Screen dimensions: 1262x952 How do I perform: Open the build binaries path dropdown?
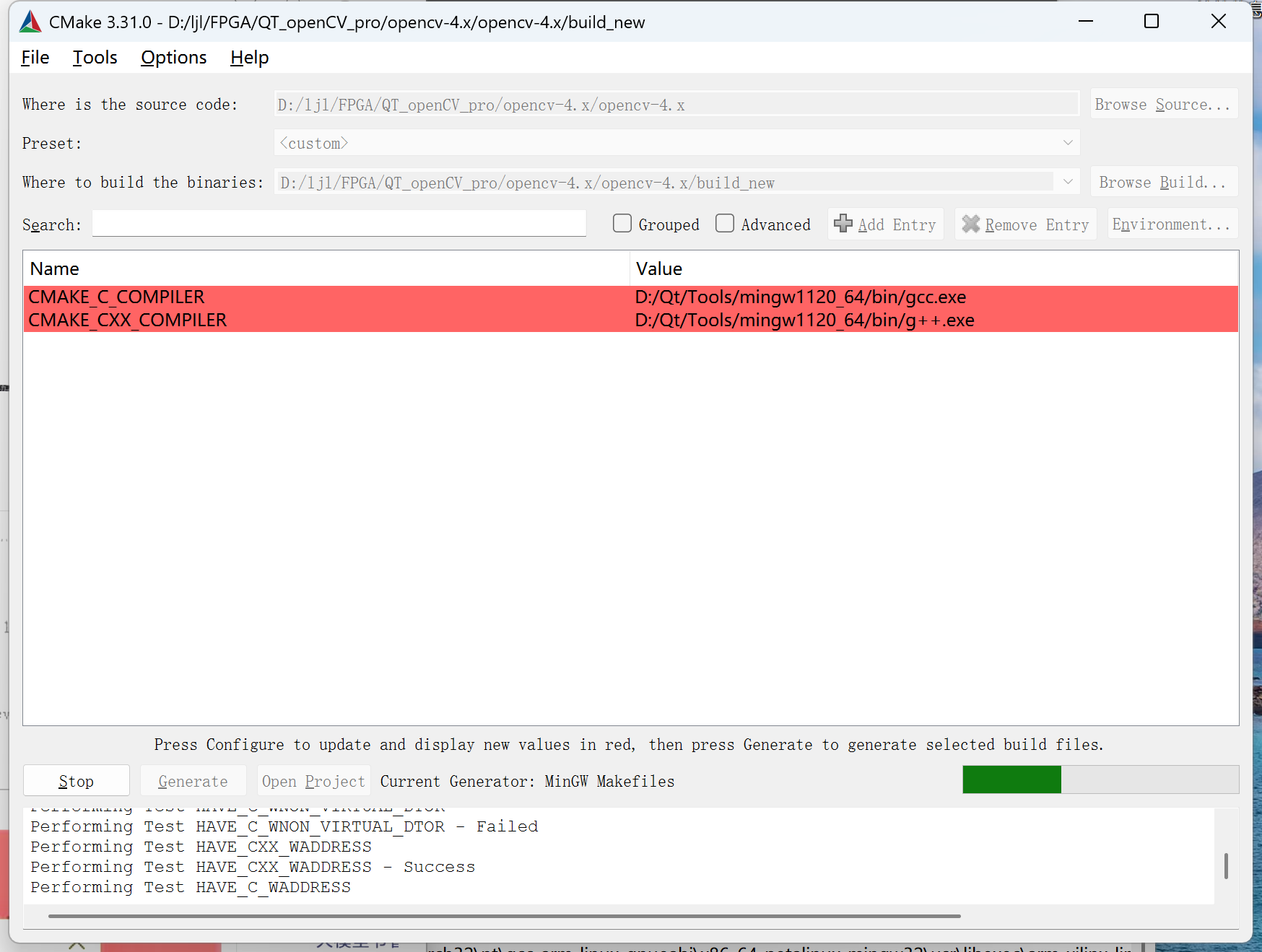pos(1068,182)
